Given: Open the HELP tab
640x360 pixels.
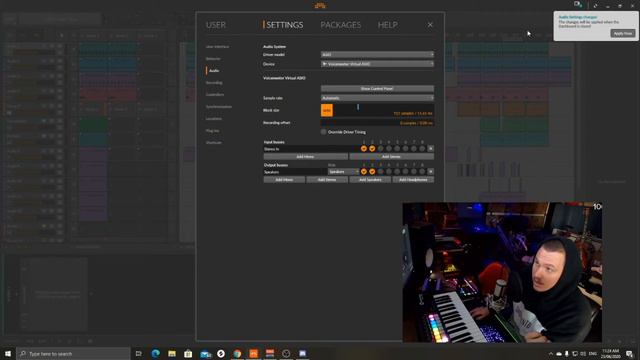Looking at the screenshot, I should pos(387,25).
